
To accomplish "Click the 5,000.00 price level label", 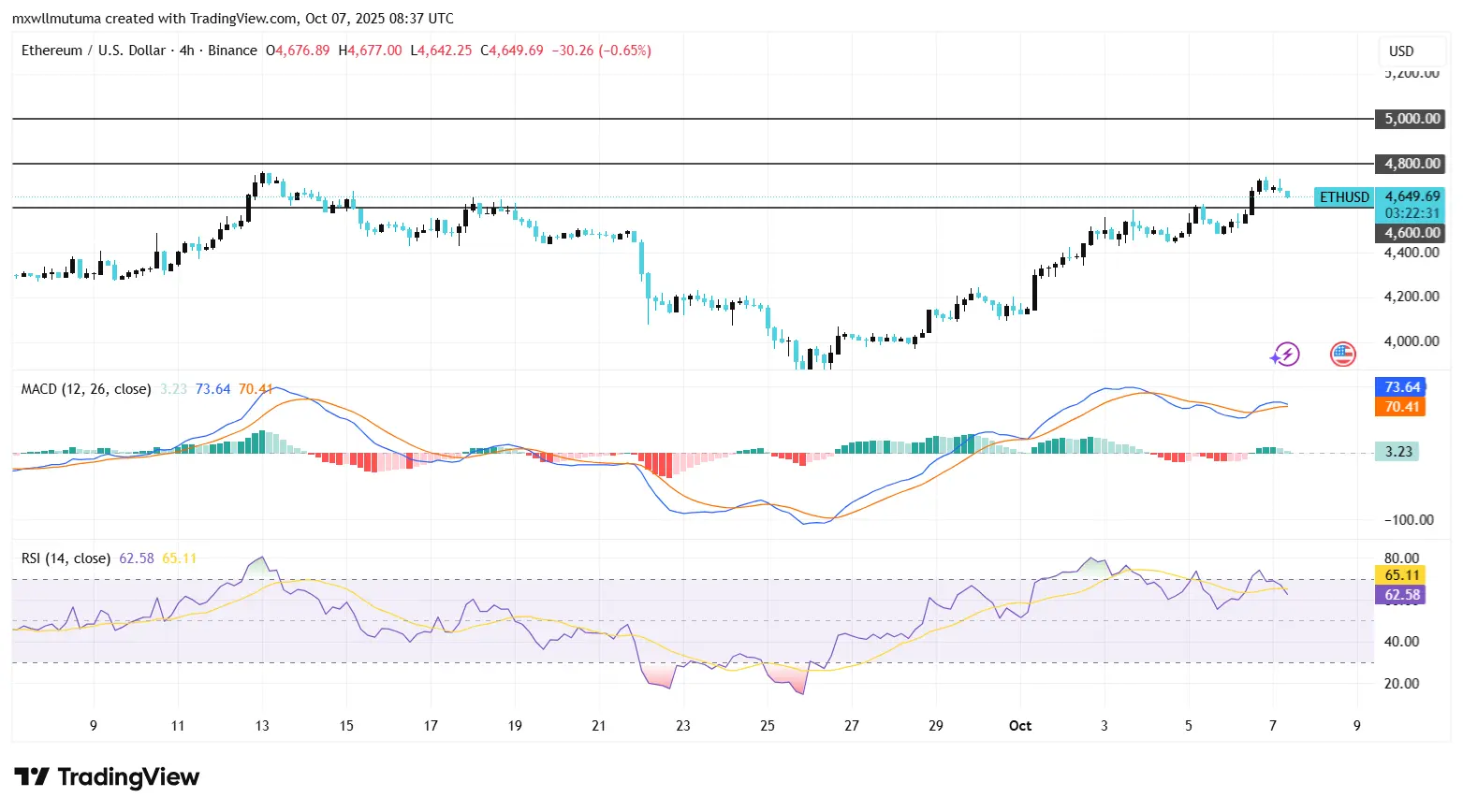I will pos(1410,119).
